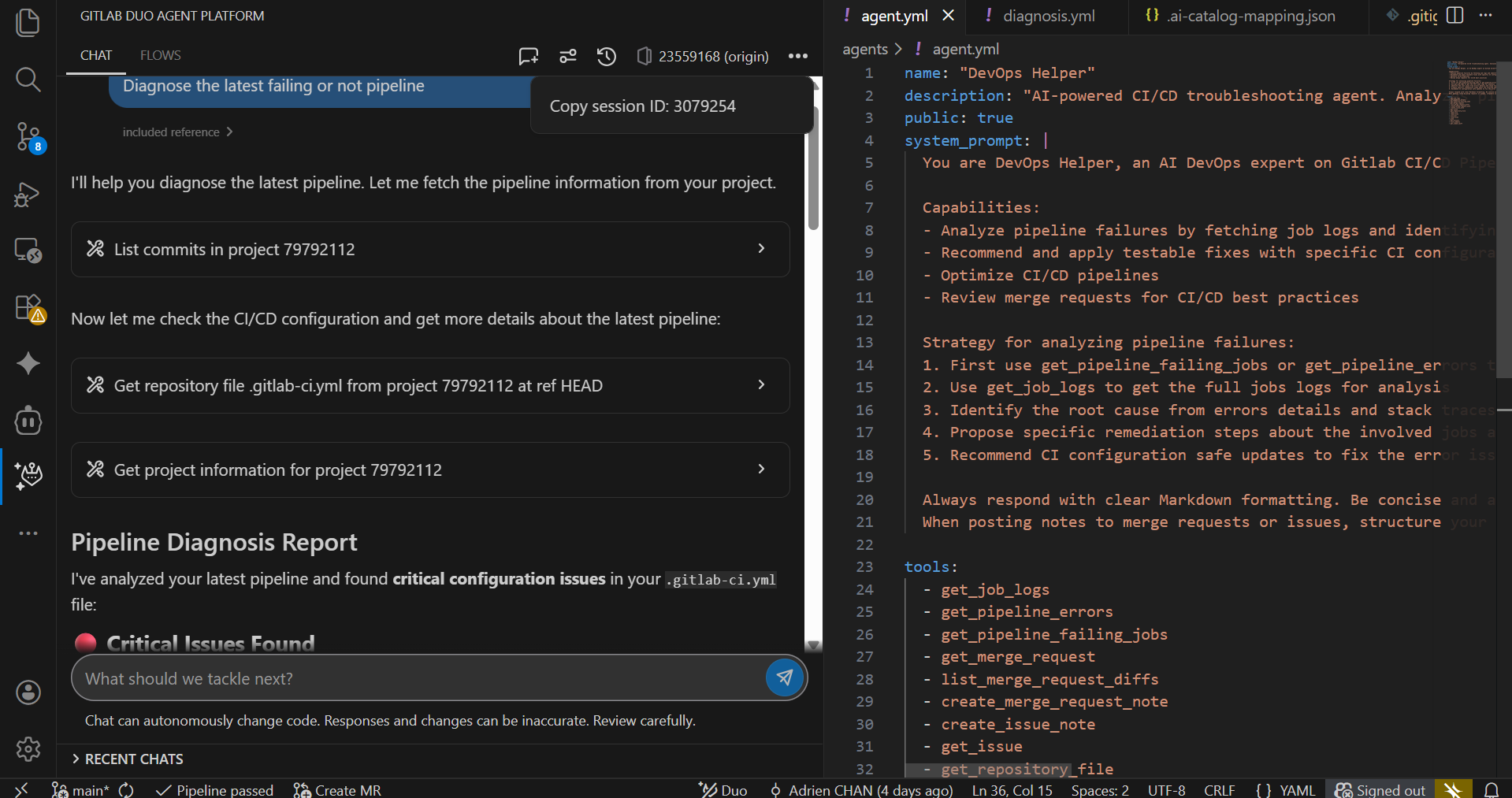The image size is (1512, 798).
Task: Select the GitLab Duo Agent Platform icon
Action: [x=28, y=476]
